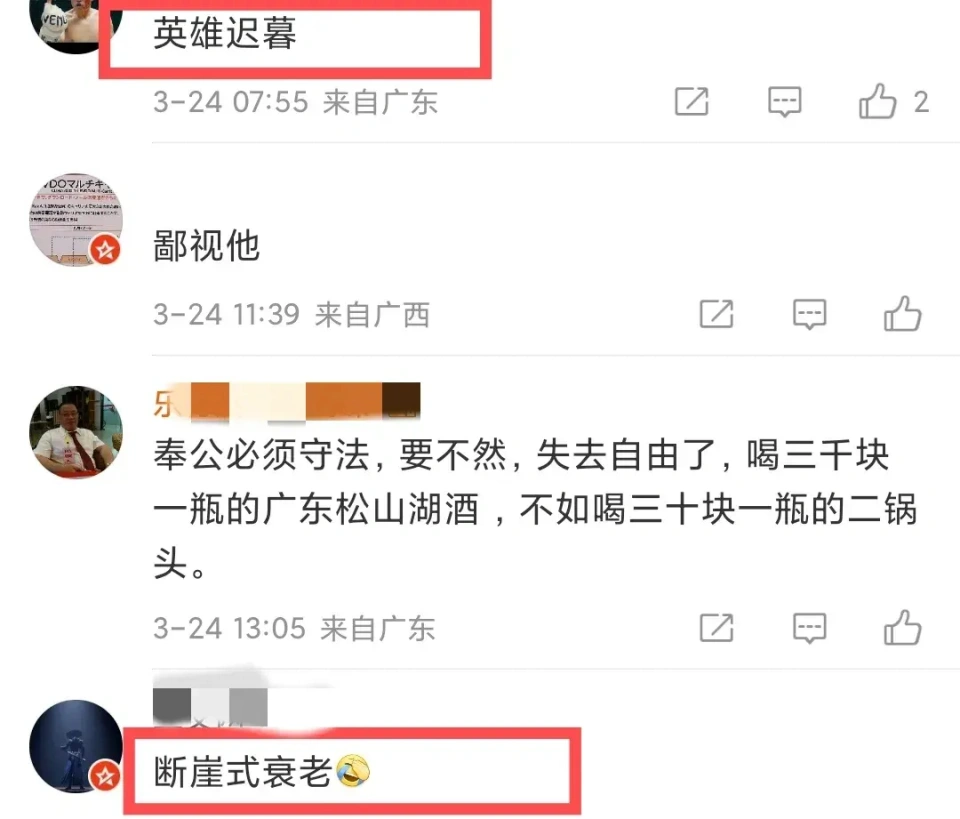Share the 奉公必须守法 comment
This screenshot has height=819, width=960.
pyautogui.click(x=716, y=627)
